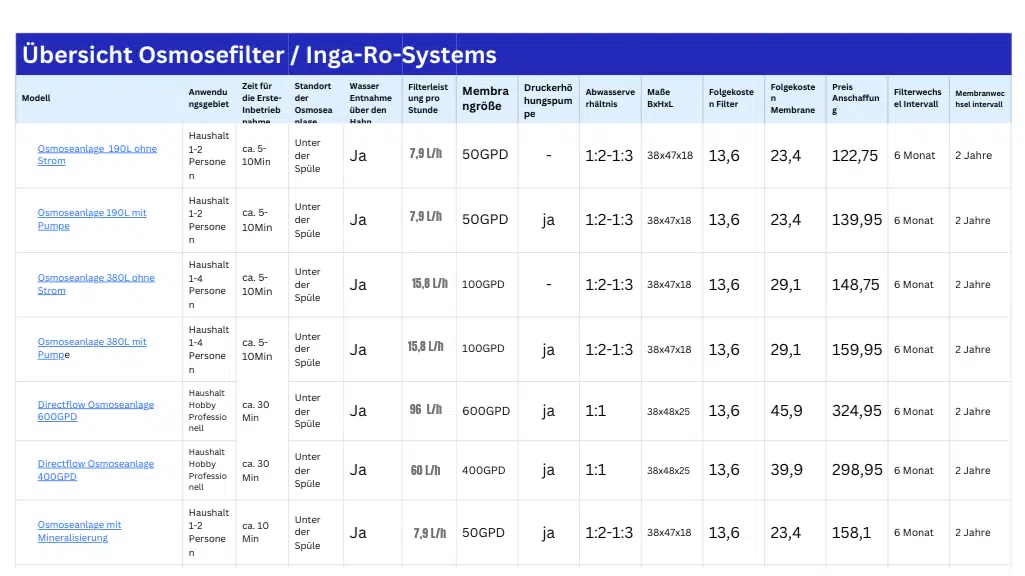
Task: Click the Filterleistung pro Stunde header
Action: (x=428, y=98)
